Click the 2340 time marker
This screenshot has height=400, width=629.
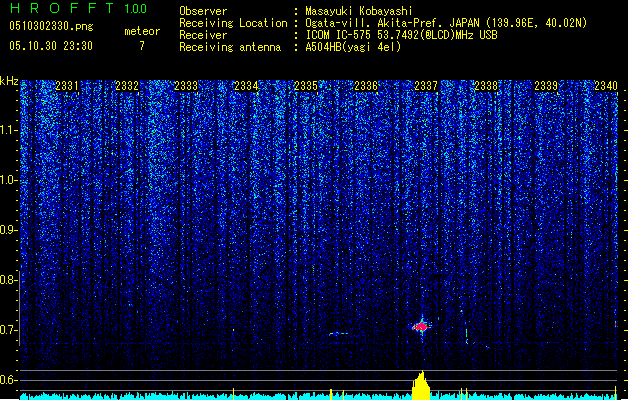tap(606, 85)
